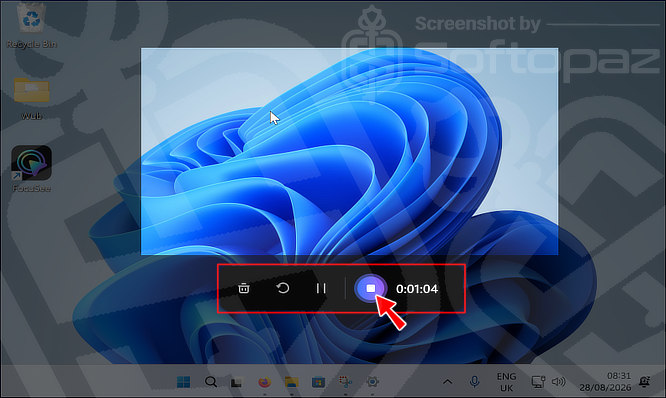
Task: Select the FocuSee desktop shortcut
Action: (31, 169)
